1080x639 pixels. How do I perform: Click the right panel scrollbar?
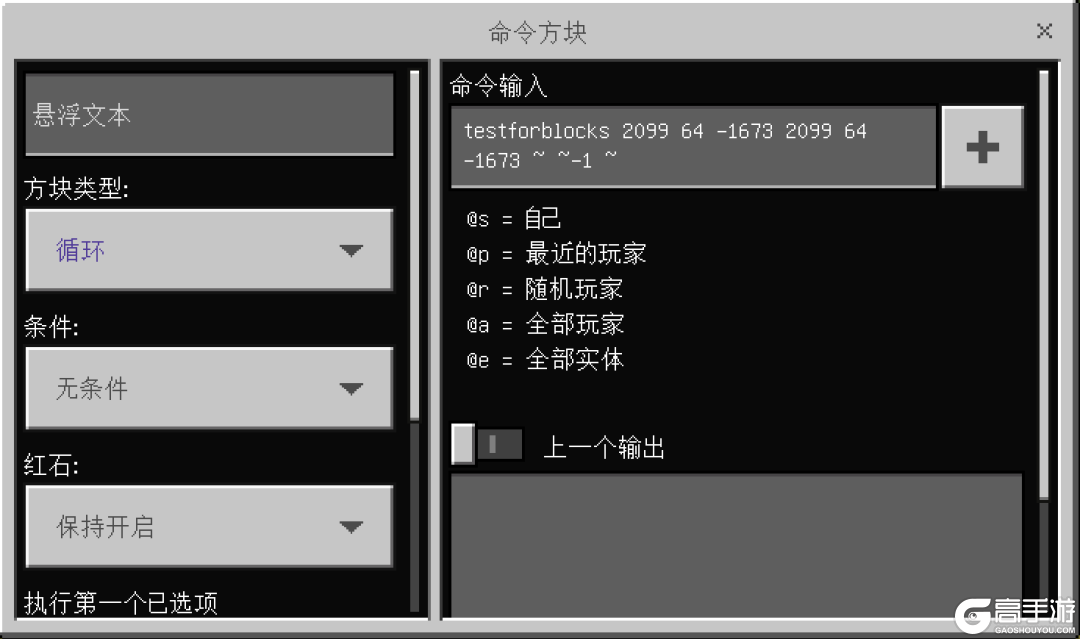click(x=1043, y=284)
